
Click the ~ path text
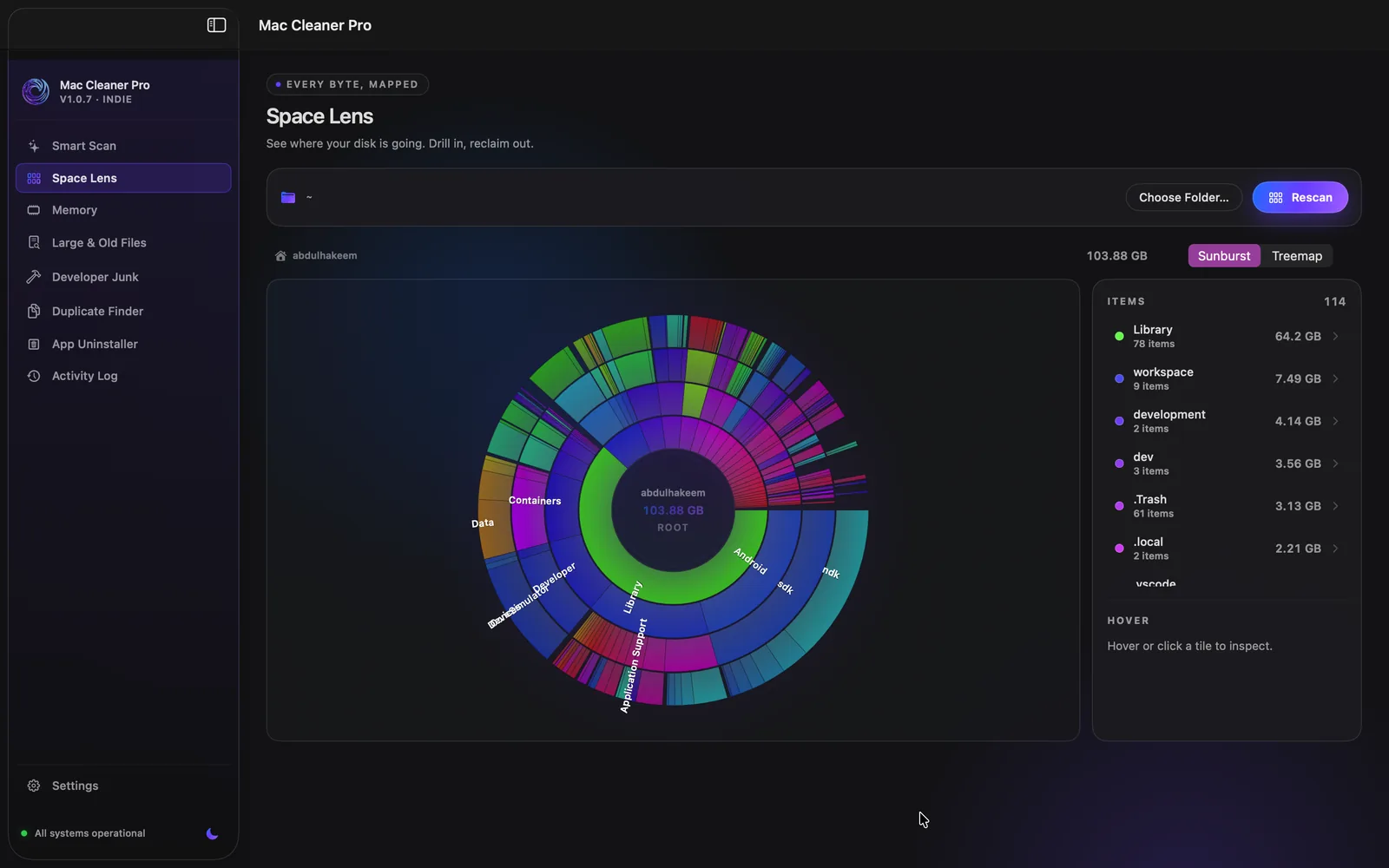click(309, 198)
